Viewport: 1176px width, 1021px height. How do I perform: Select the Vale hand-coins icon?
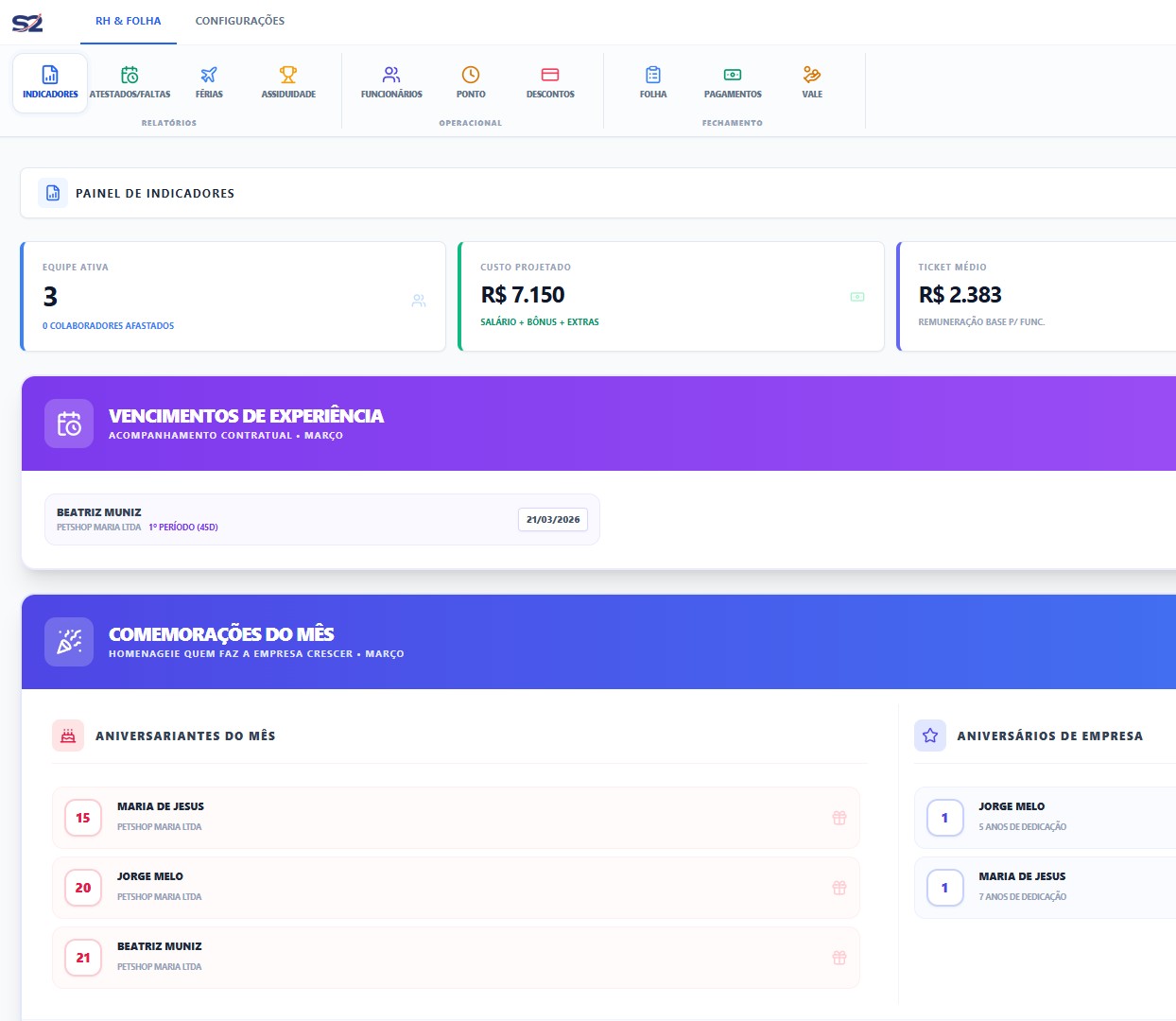click(812, 75)
